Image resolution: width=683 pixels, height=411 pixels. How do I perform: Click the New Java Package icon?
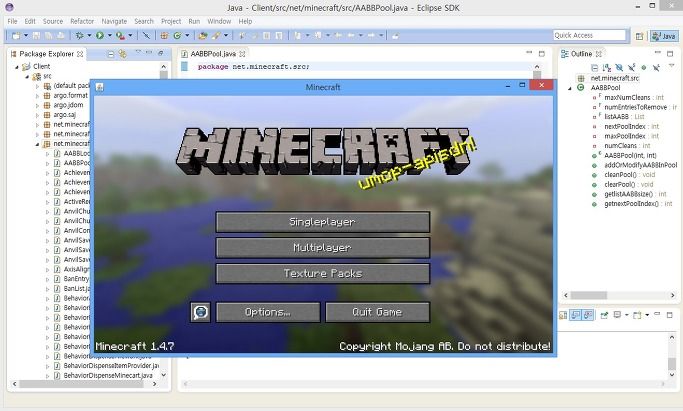pyautogui.click(x=164, y=36)
